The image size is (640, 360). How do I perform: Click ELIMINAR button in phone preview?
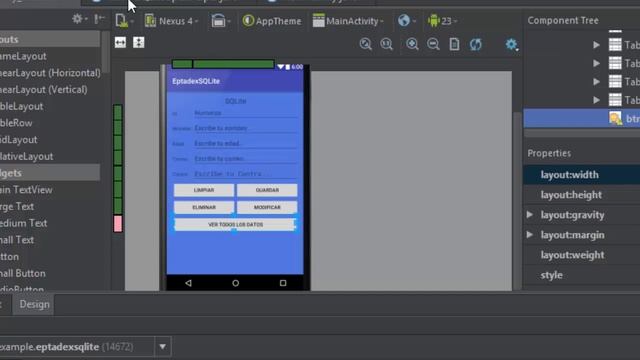pyautogui.click(x=204, y=207)
